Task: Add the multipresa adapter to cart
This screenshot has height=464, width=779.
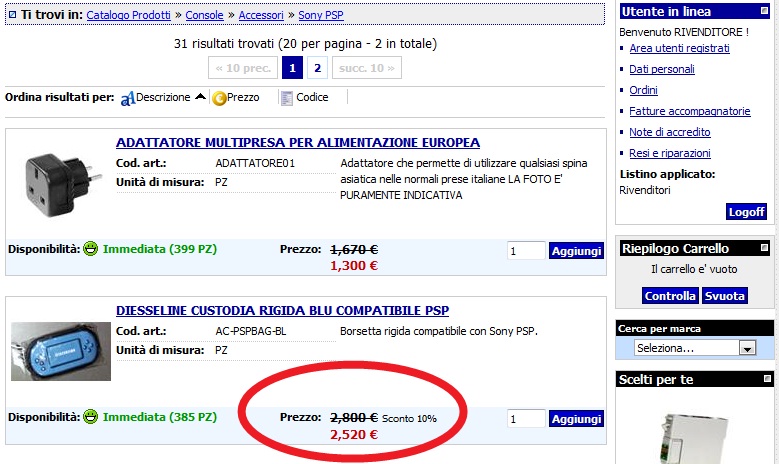Action: 576,251
